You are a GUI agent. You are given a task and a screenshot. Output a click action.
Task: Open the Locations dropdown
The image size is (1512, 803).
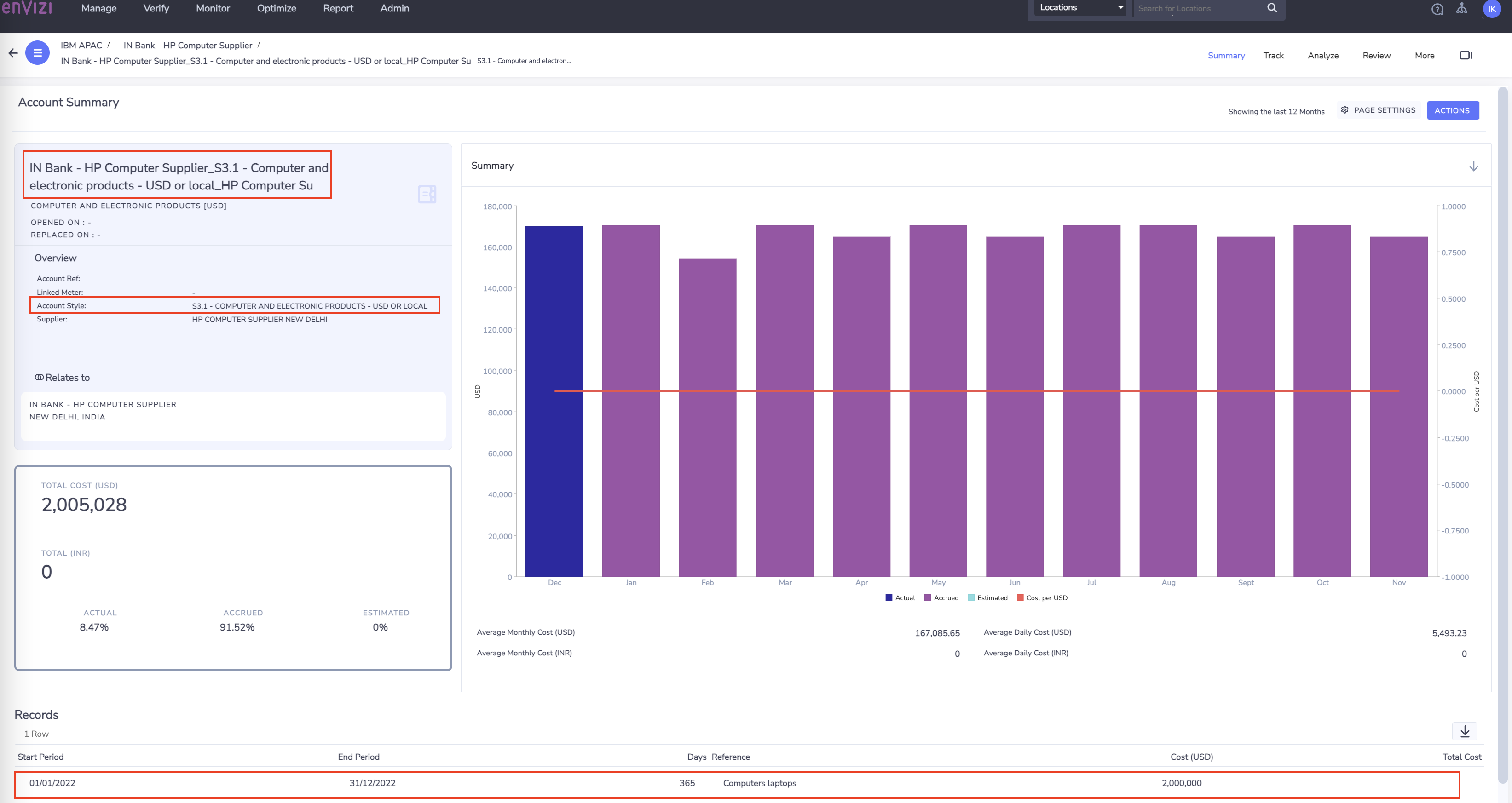pos(1079,8)
